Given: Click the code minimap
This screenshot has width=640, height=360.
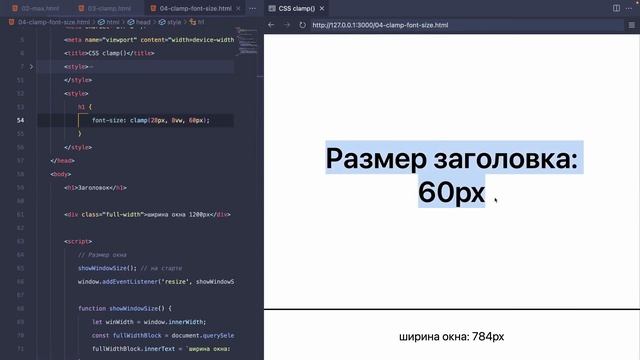Looking at the screenshot, I should pyautogui.click(x=247, y=41).
